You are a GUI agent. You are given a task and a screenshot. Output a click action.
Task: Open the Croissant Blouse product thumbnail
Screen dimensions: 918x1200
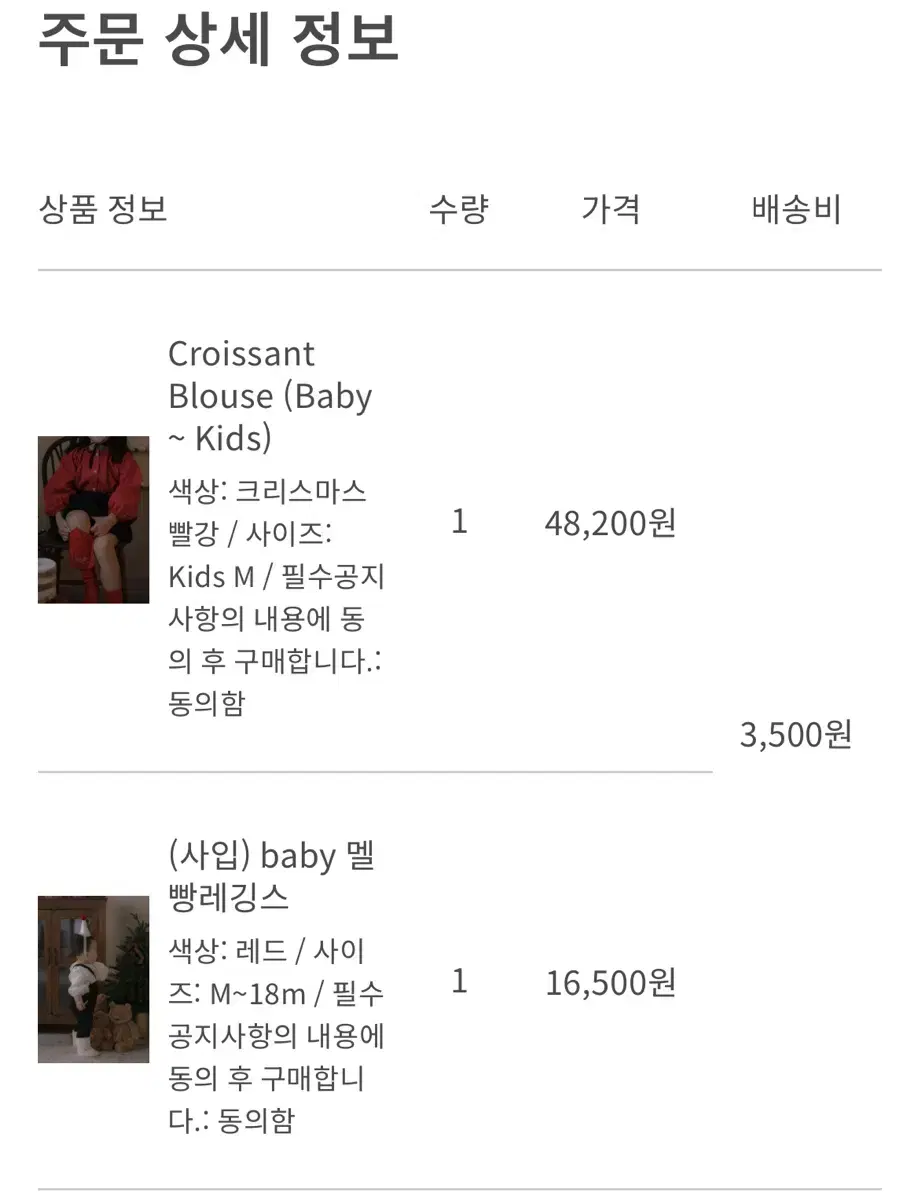pos(93,520)
